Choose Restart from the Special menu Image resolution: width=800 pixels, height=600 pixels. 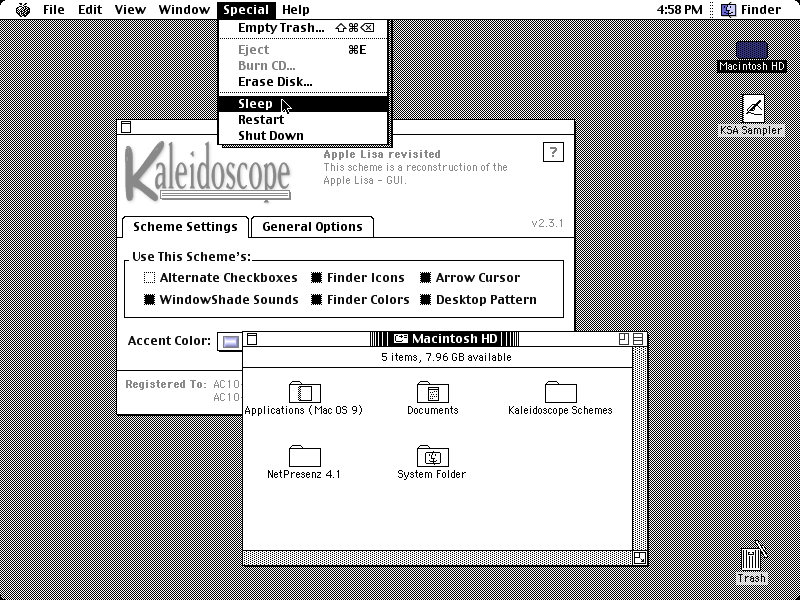click(303, 120)
